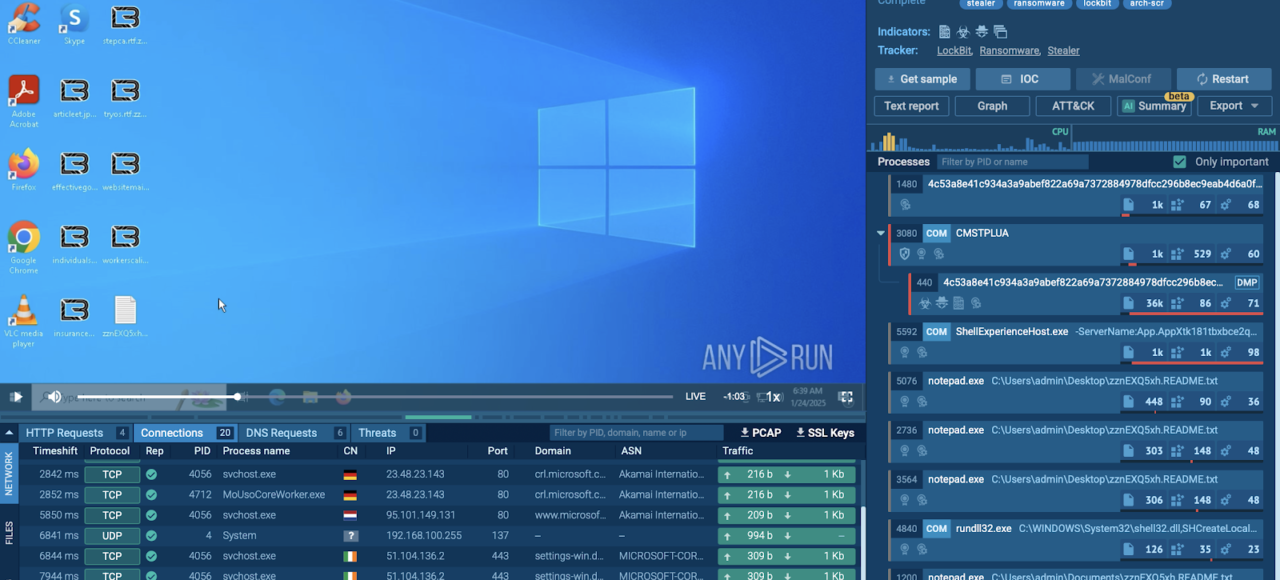Click the biohazard indicator icon beside Indicators
Screen dimensions: 1280x580
963,32
